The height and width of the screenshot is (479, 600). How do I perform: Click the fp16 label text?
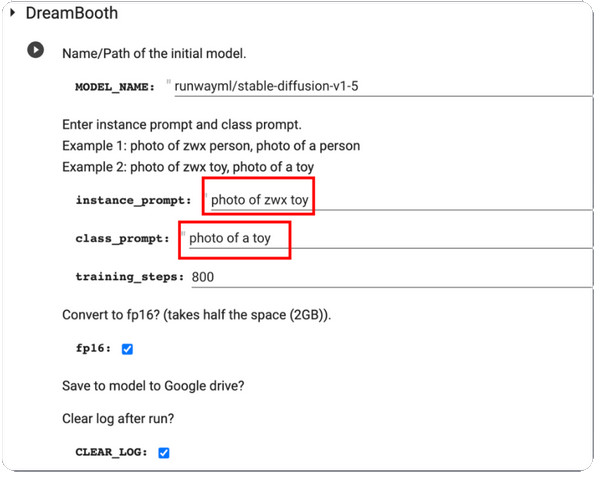point(93,348)
